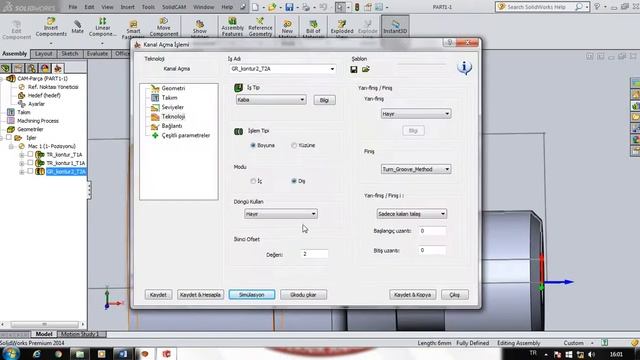Expand the TR_kontur1_T1A tree node

click(22, 163)
